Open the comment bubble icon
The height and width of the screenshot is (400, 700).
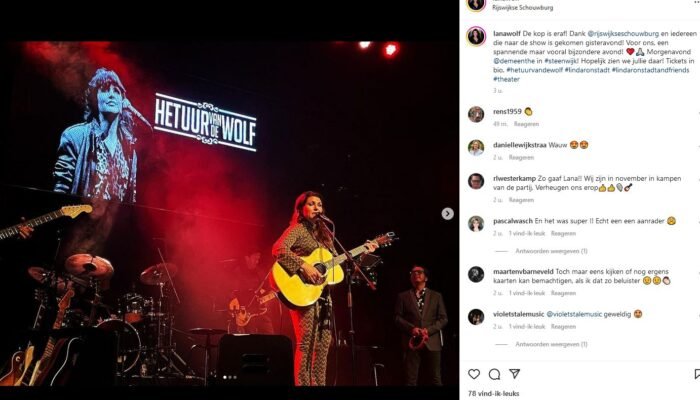[x=494, y=374]
